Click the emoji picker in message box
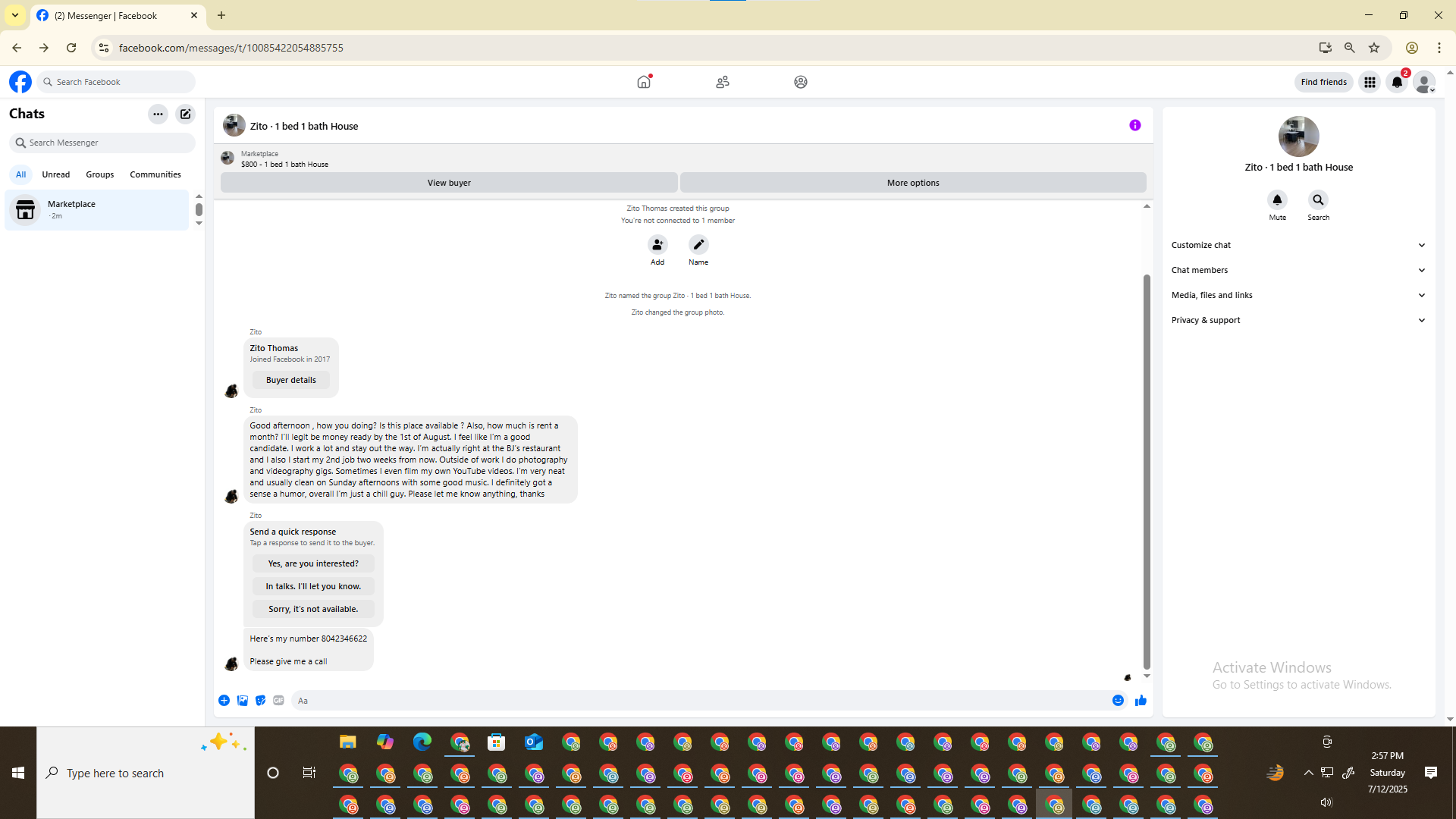Screen dimensions: 1456x819 click(1118, 701)
